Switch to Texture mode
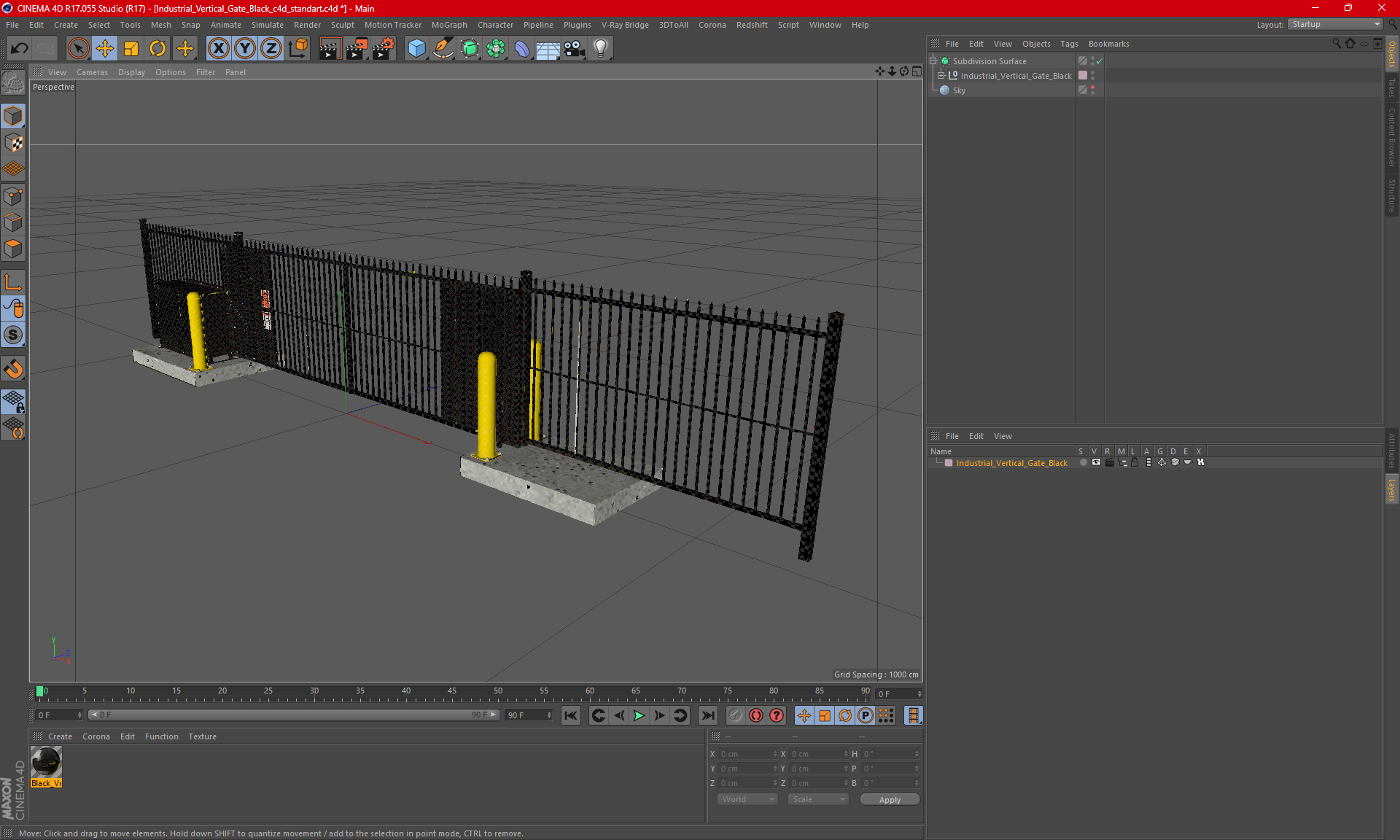 (x=13, y=142)
